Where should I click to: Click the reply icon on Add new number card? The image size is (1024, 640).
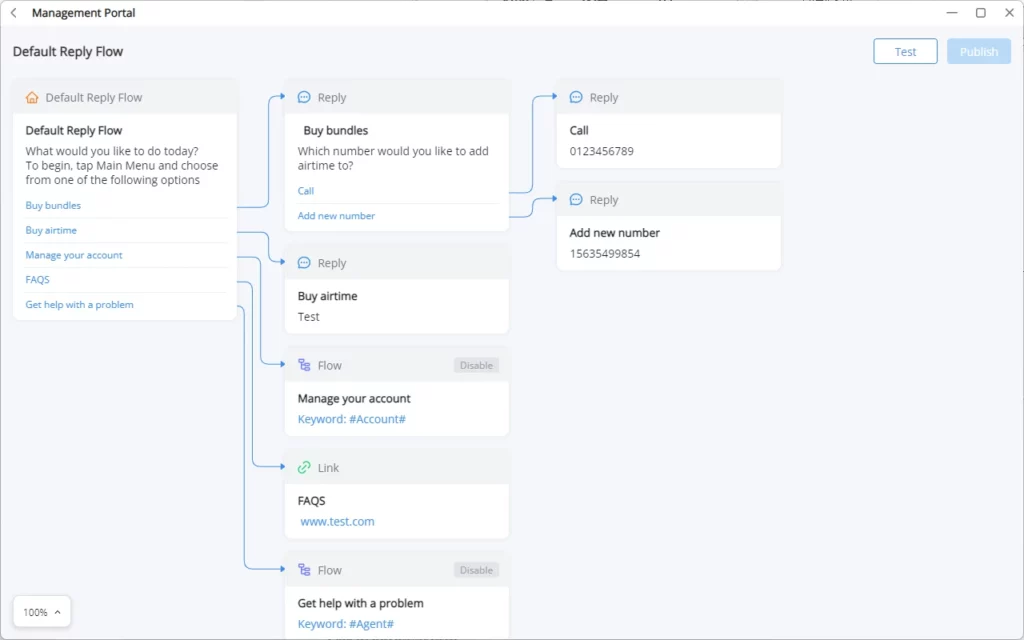click(575, 199)
